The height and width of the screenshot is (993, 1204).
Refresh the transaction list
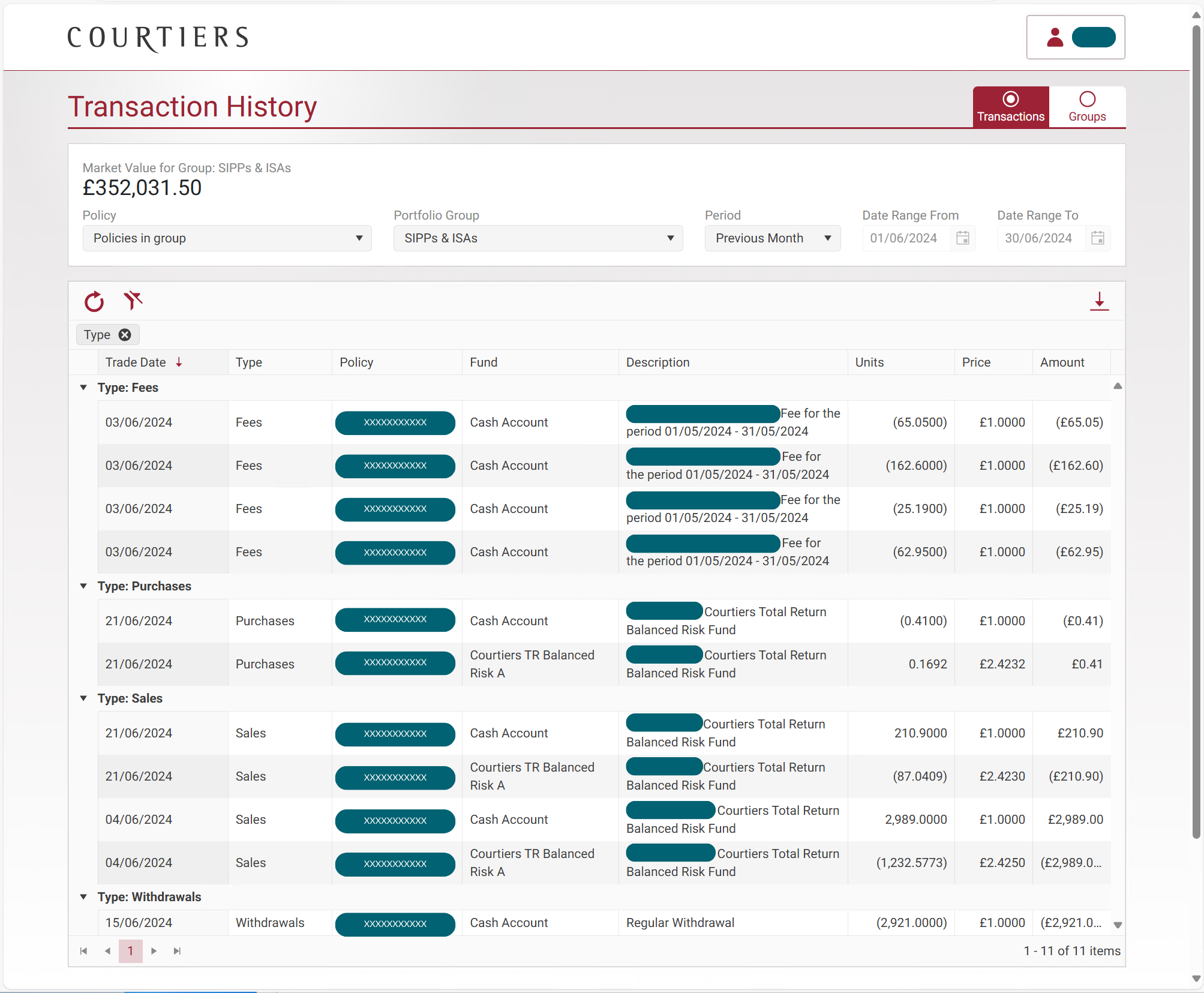(x=94, y=302)
